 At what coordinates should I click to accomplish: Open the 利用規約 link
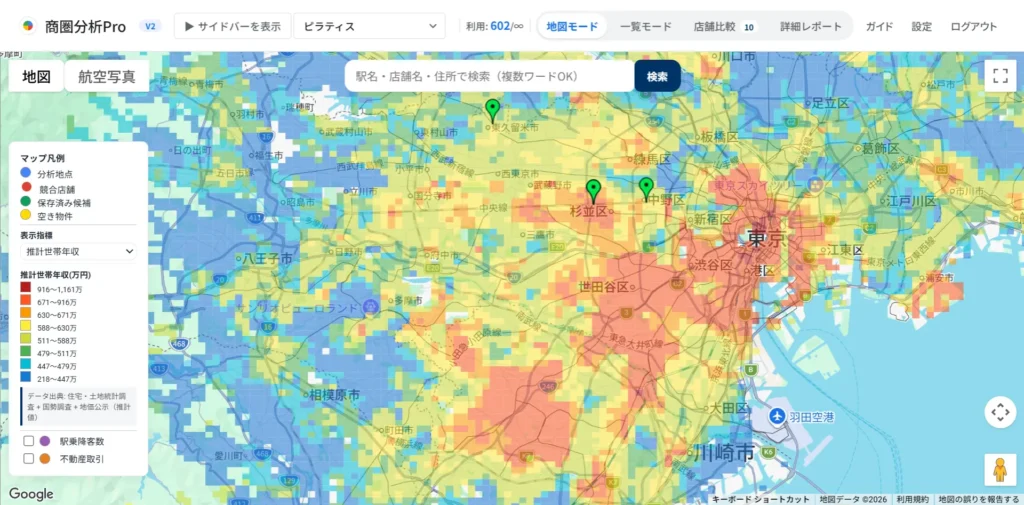[x=913, y=499]
